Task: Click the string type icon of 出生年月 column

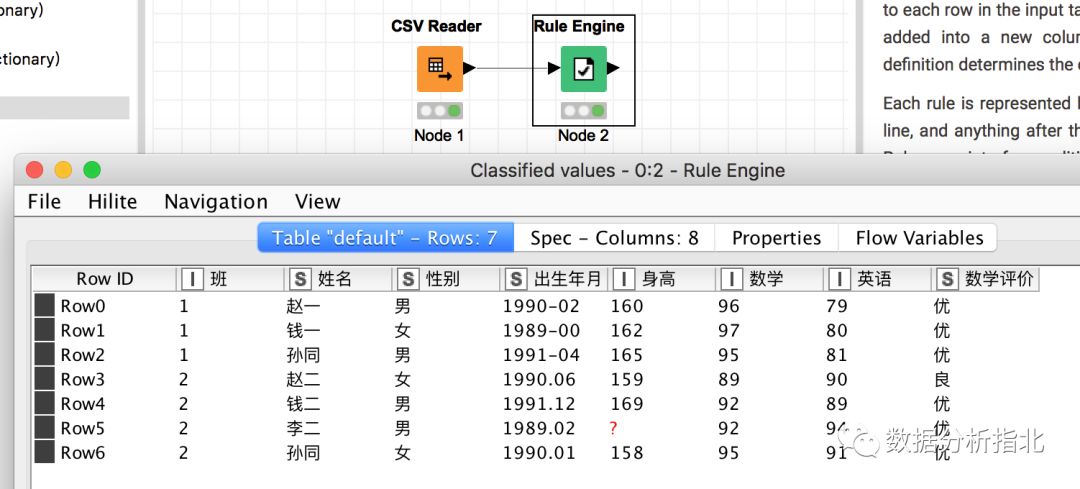Action: (516, 279)
